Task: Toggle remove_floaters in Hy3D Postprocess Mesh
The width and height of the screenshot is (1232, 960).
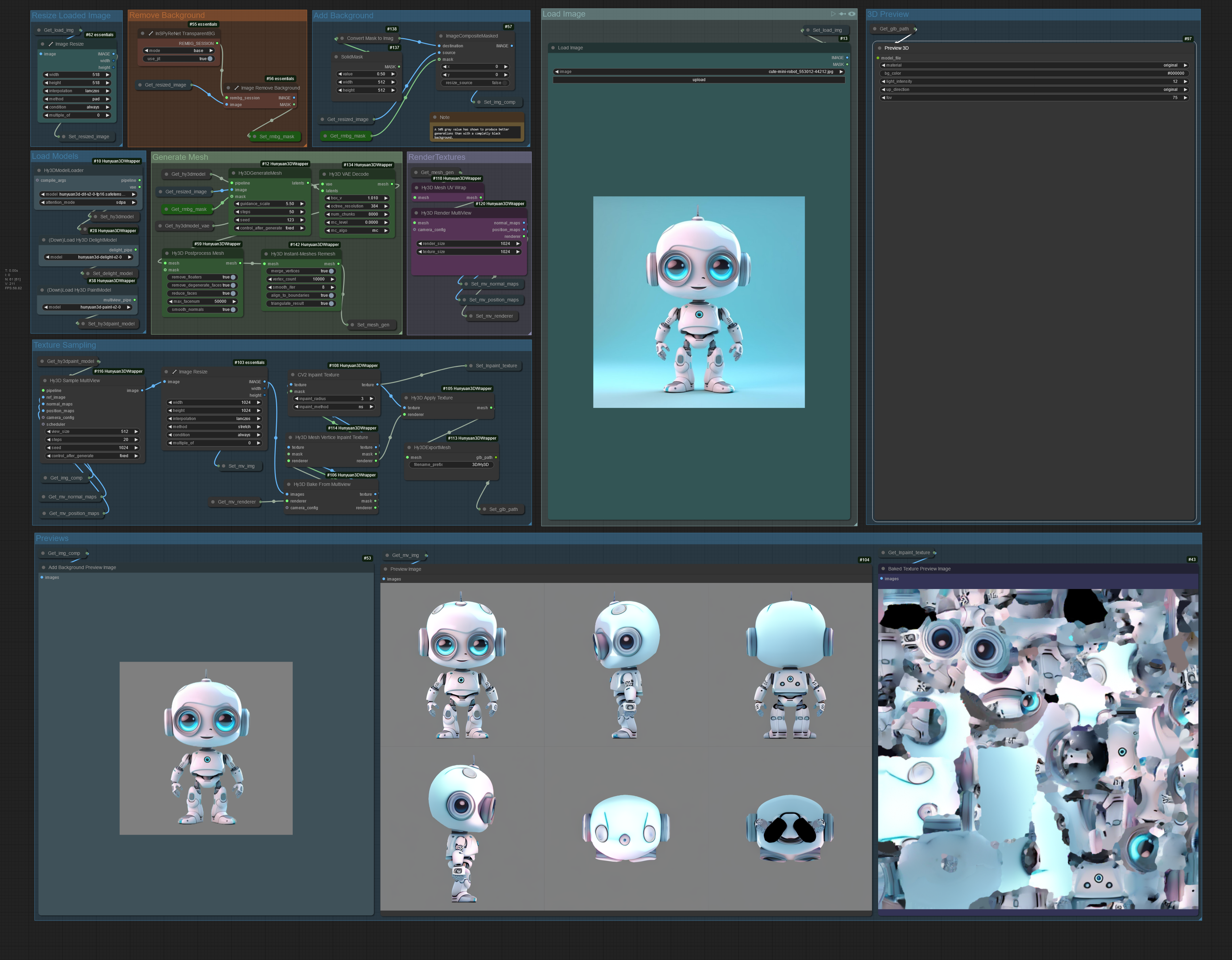Action: 233,277
